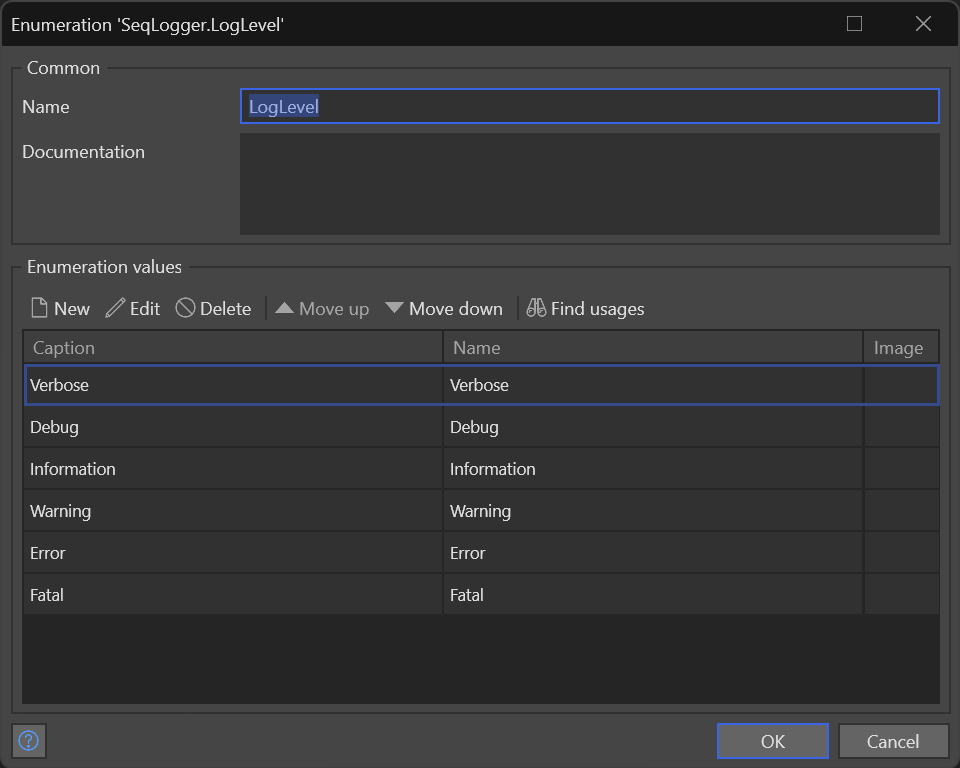Click the Move up arrow icon
This screenshot has width=960, height=768.
click(x=285, y=308)
